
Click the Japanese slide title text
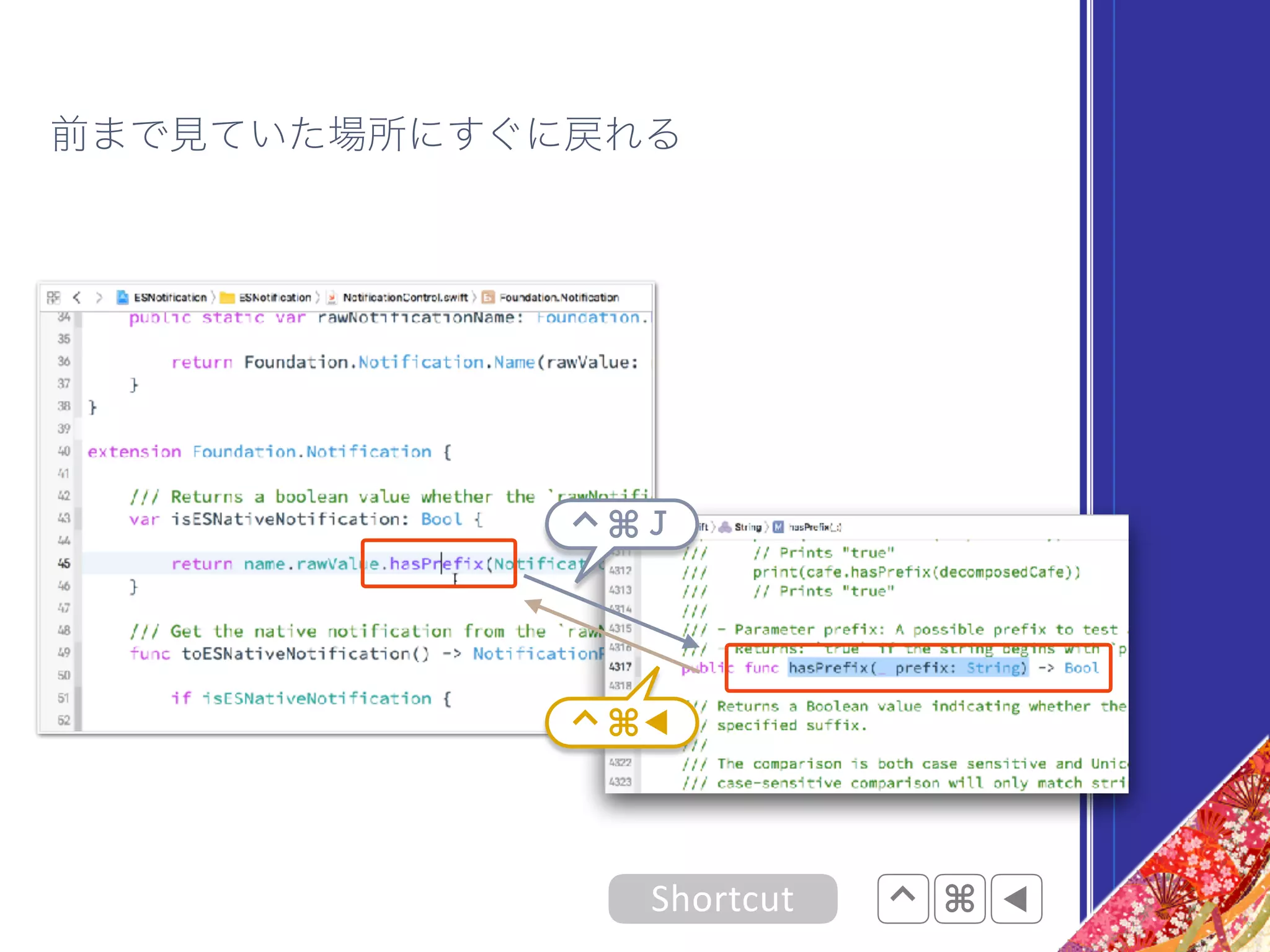click(x=366, y=134)
